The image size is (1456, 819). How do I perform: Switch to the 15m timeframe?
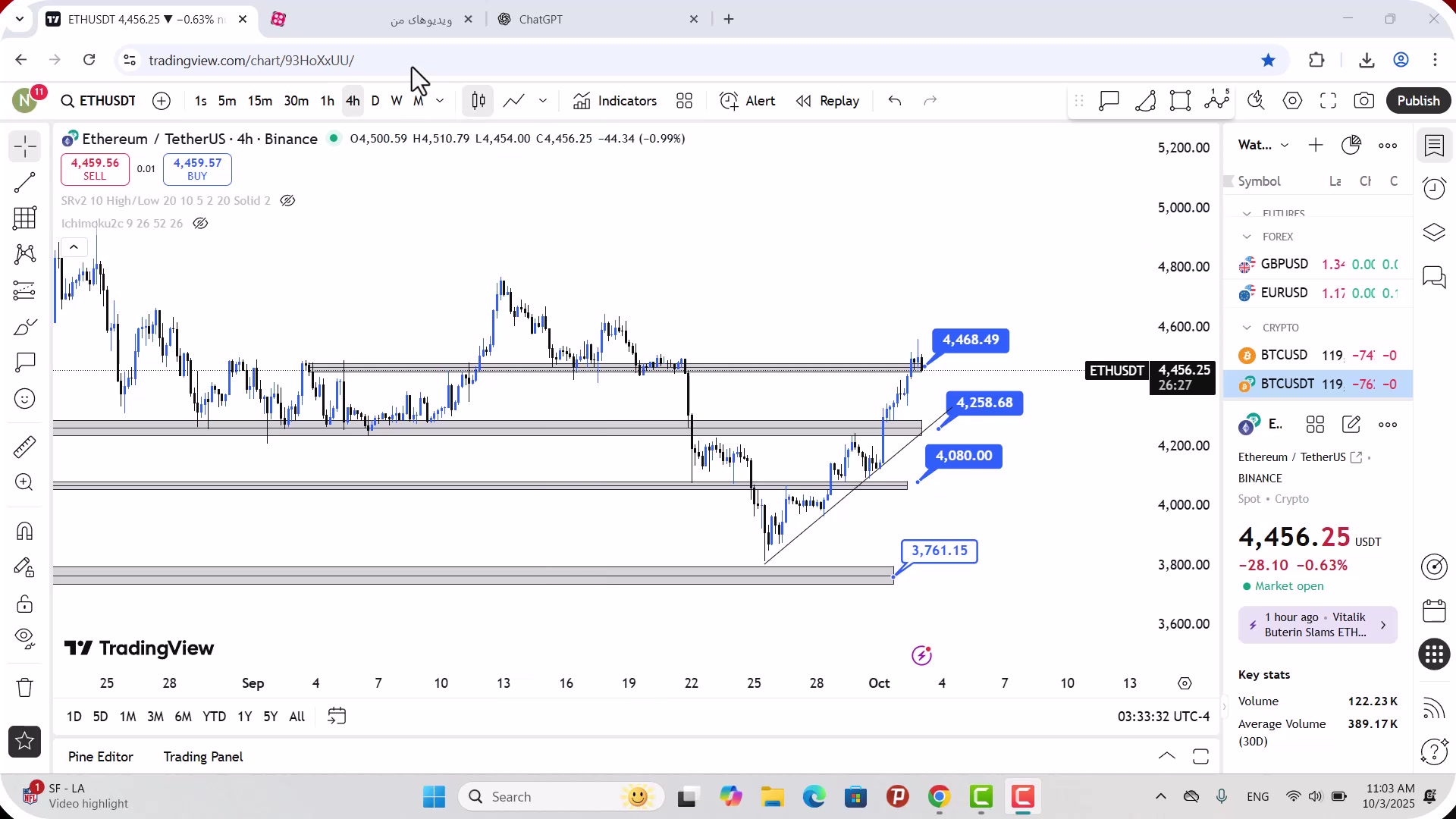coord(259,101)
